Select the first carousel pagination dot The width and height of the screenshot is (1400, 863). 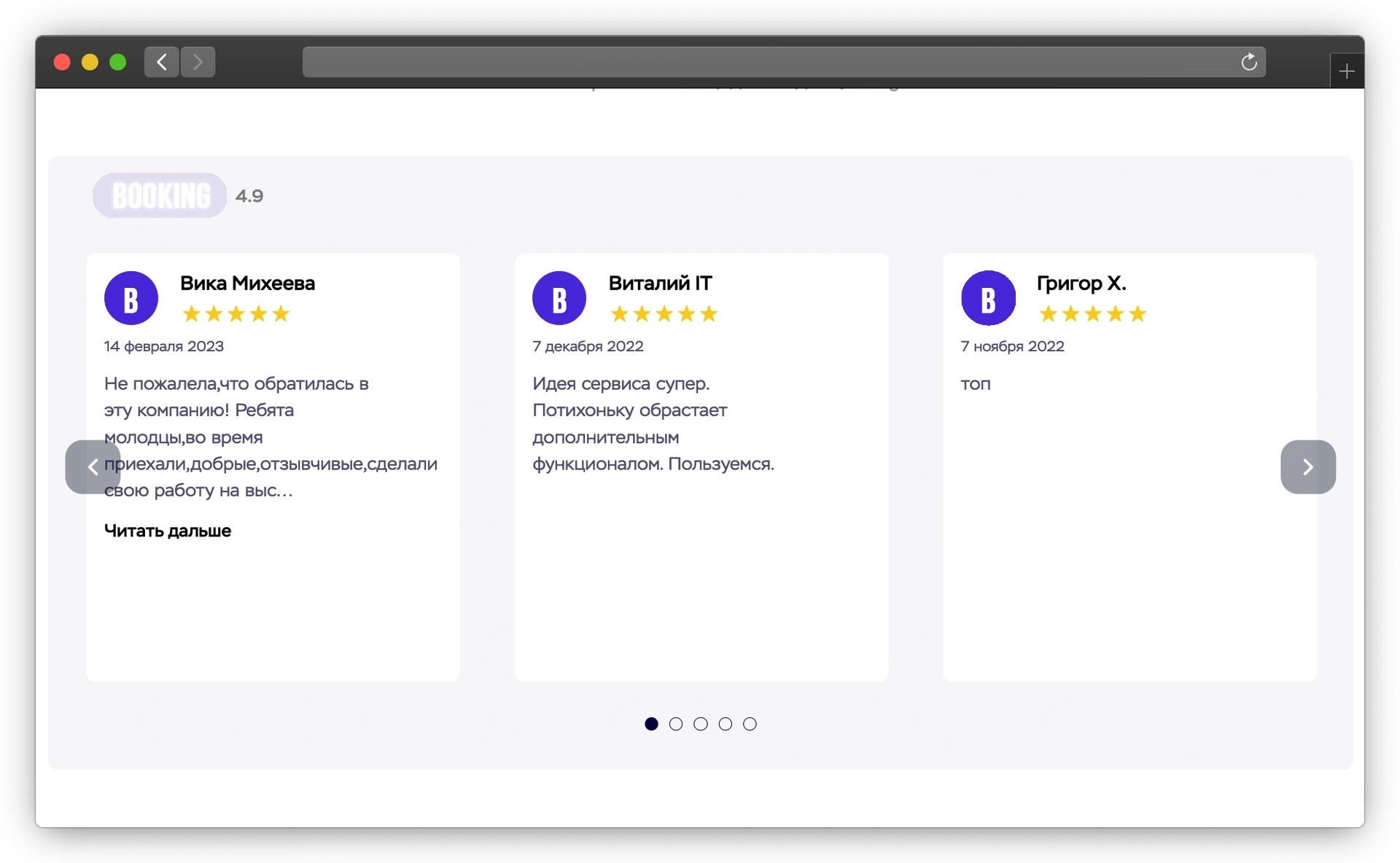click(x=651, y=724)
